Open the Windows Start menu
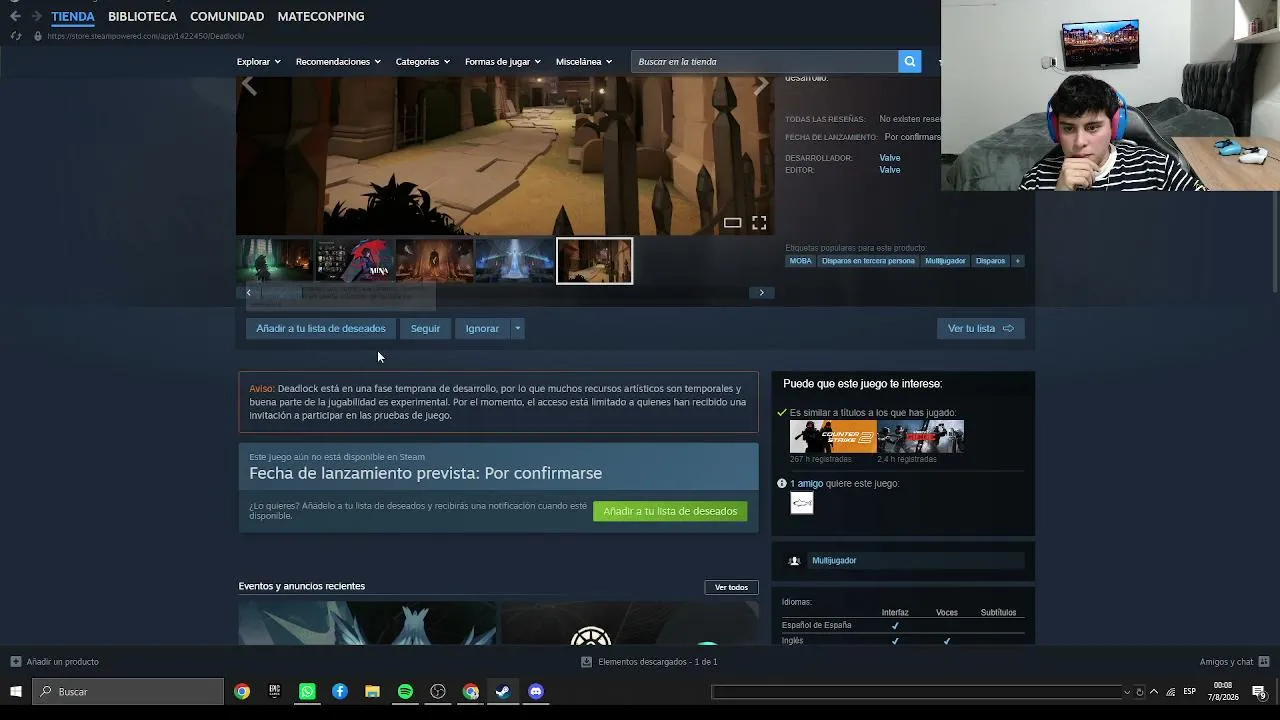The image size is (1280, 720). click(x=16, y=692)
